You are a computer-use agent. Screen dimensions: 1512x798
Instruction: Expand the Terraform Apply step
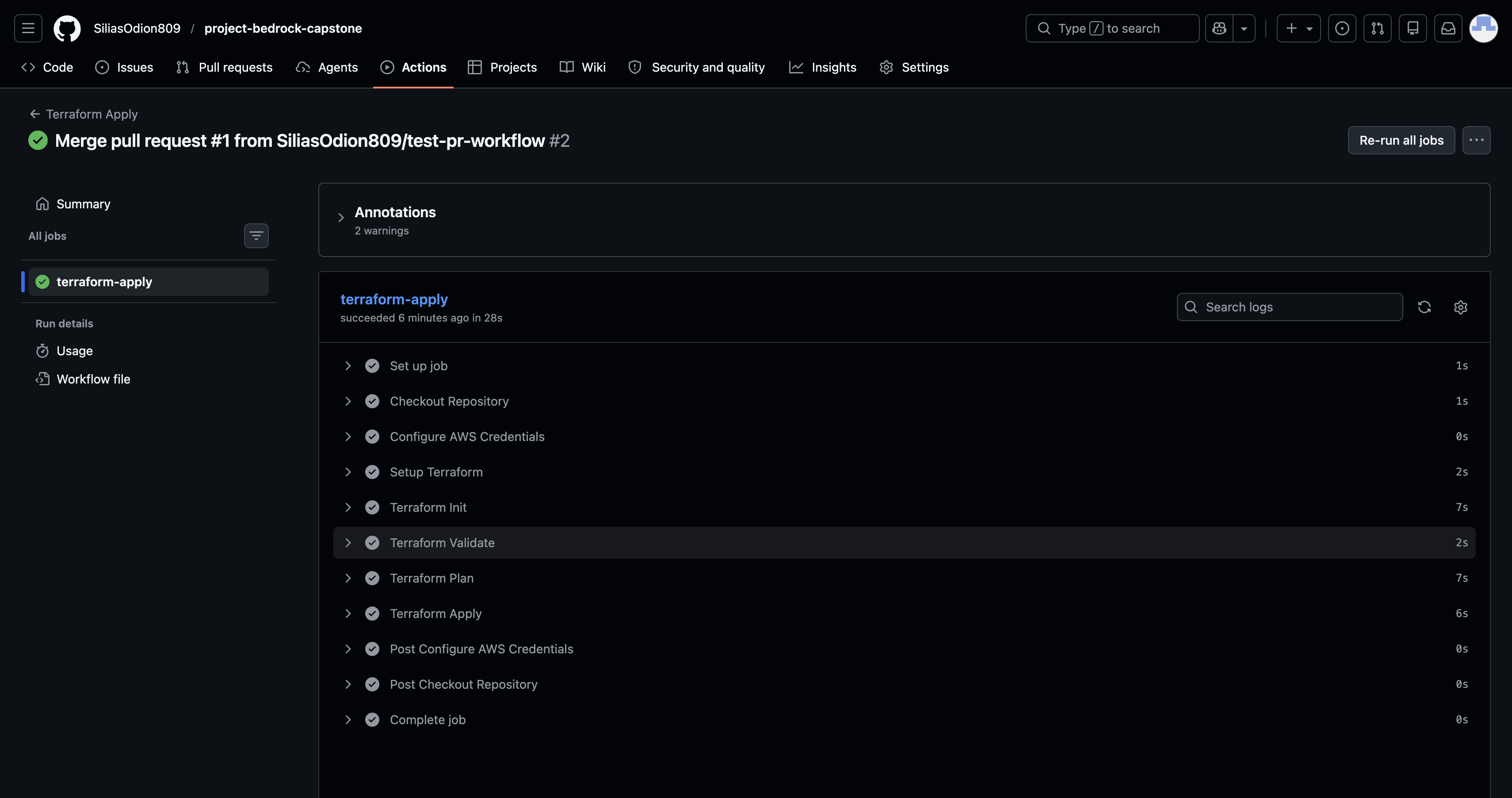904,614
